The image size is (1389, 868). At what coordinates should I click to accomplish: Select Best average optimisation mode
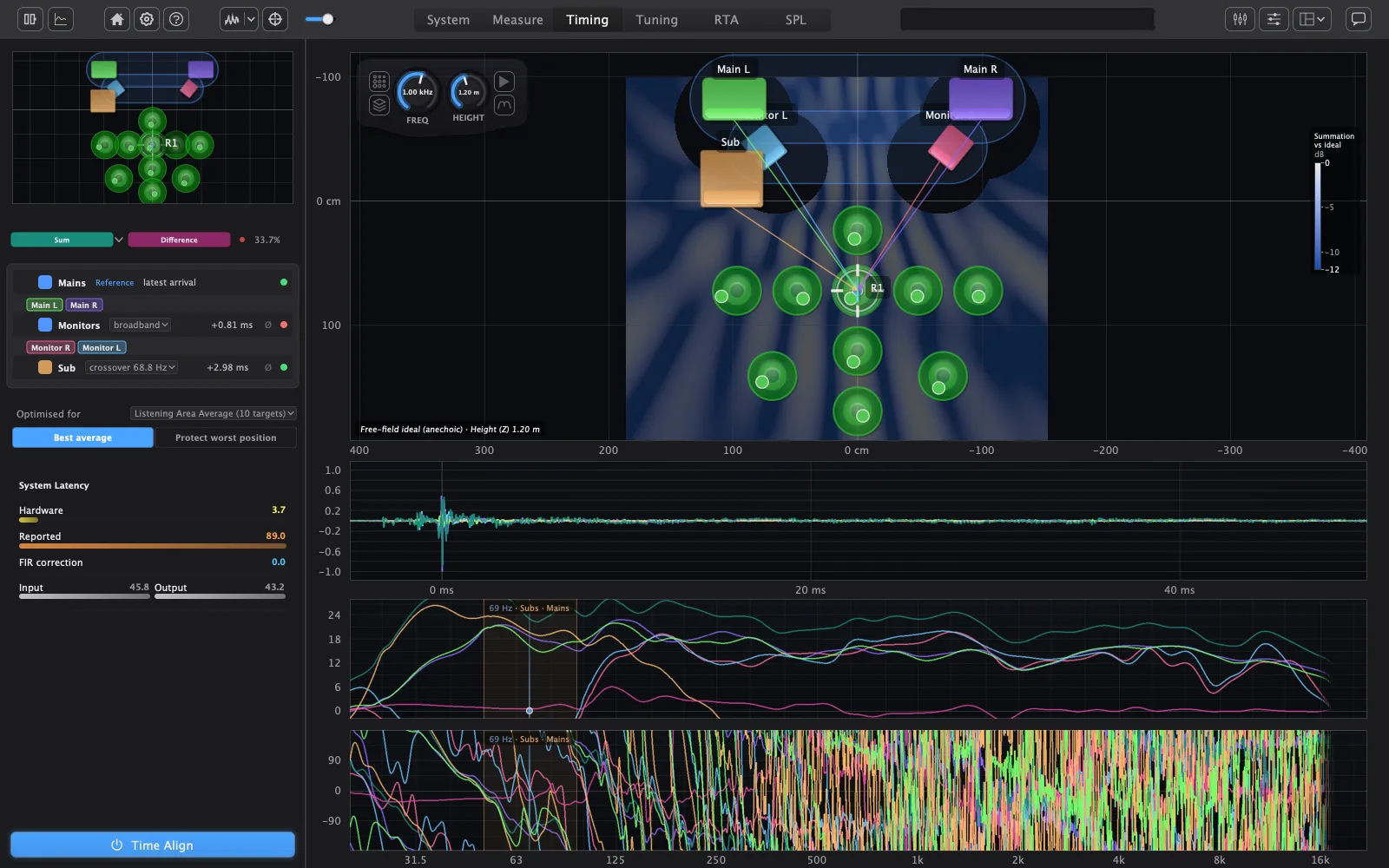point(83,437)
